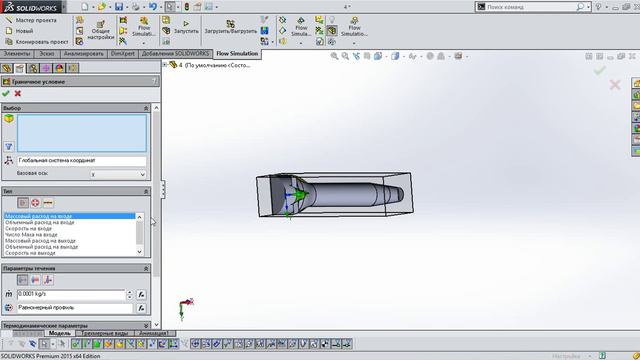This screenshot has width=640, height=360.
Task: Click the New document icon in the title toolbar
Action: click(84, 7)
